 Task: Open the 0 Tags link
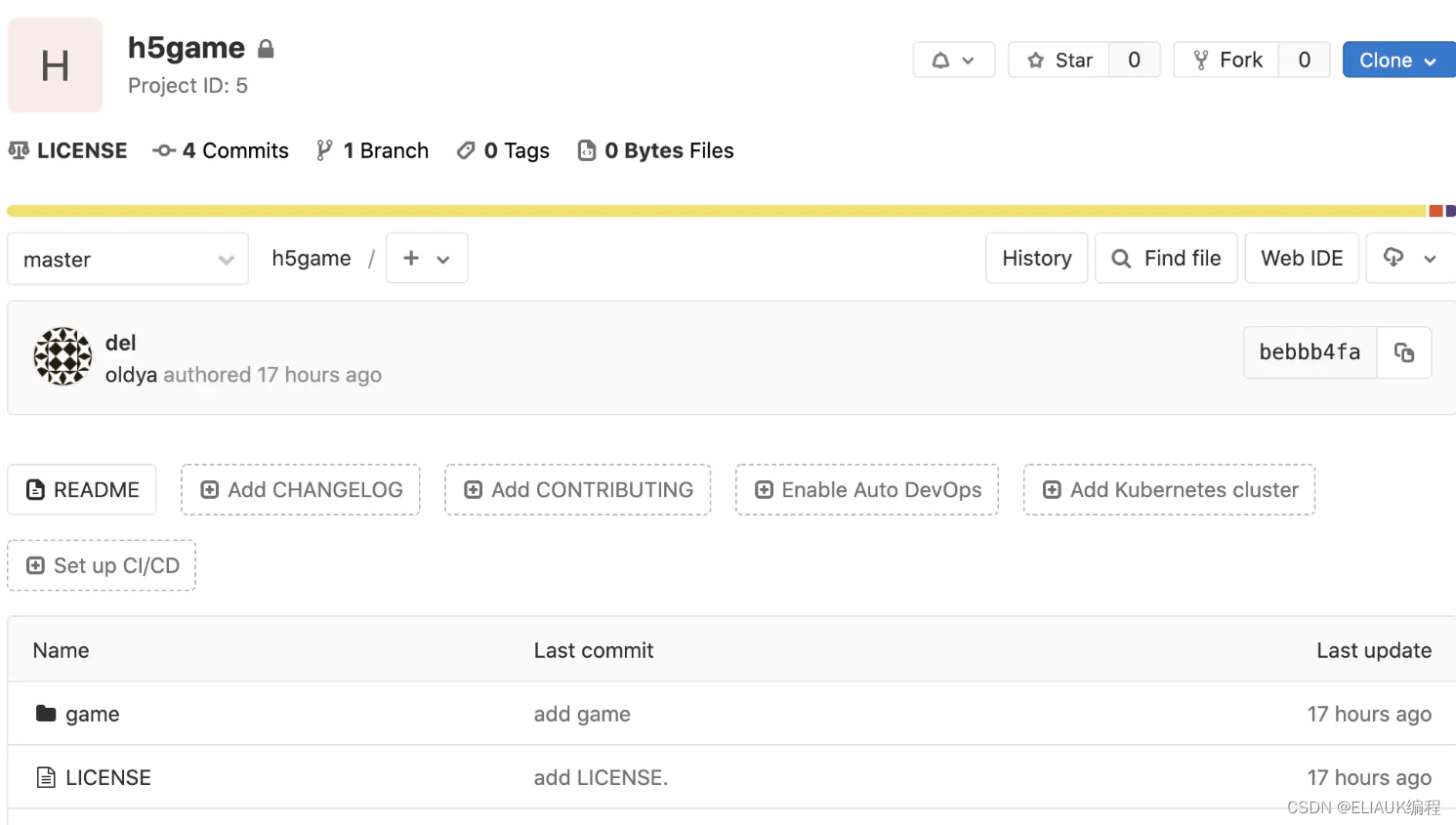[504, 151]
